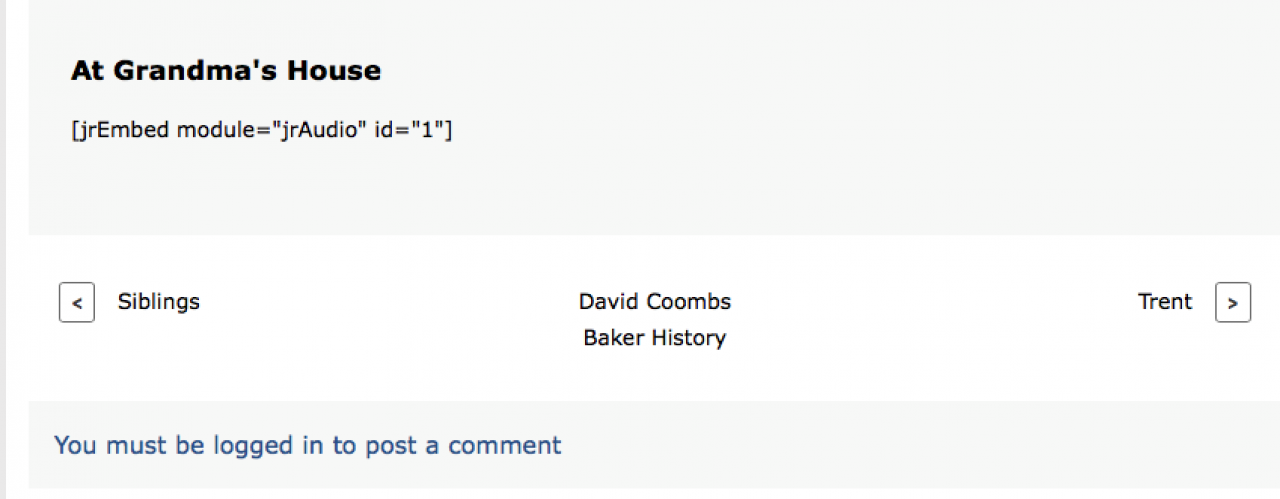Image resolution: width=1280 pixels, height=499 pixels.
Task: Click the words "You must be" in the notice
Action: (130, 445)
